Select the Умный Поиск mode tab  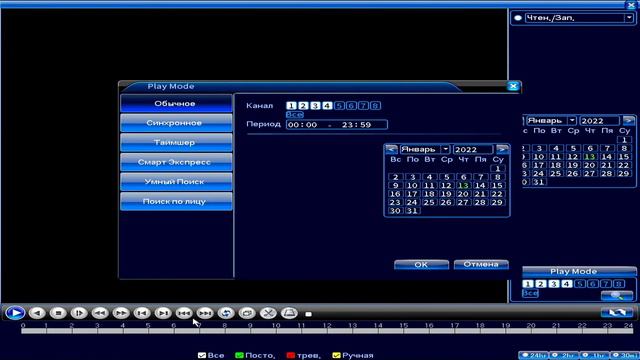[176, 182]
